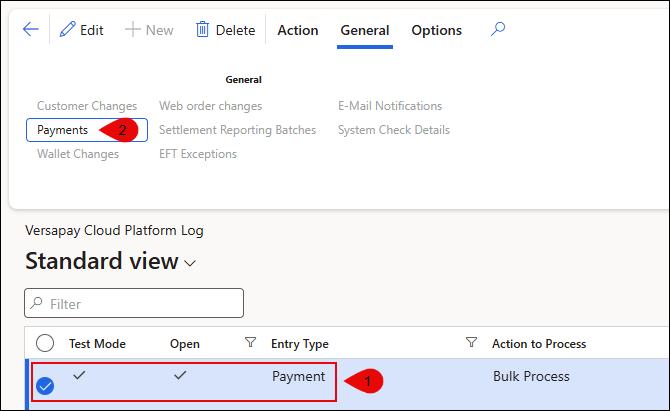Click the New label text
670x411 pixels.
click(159, 30)
